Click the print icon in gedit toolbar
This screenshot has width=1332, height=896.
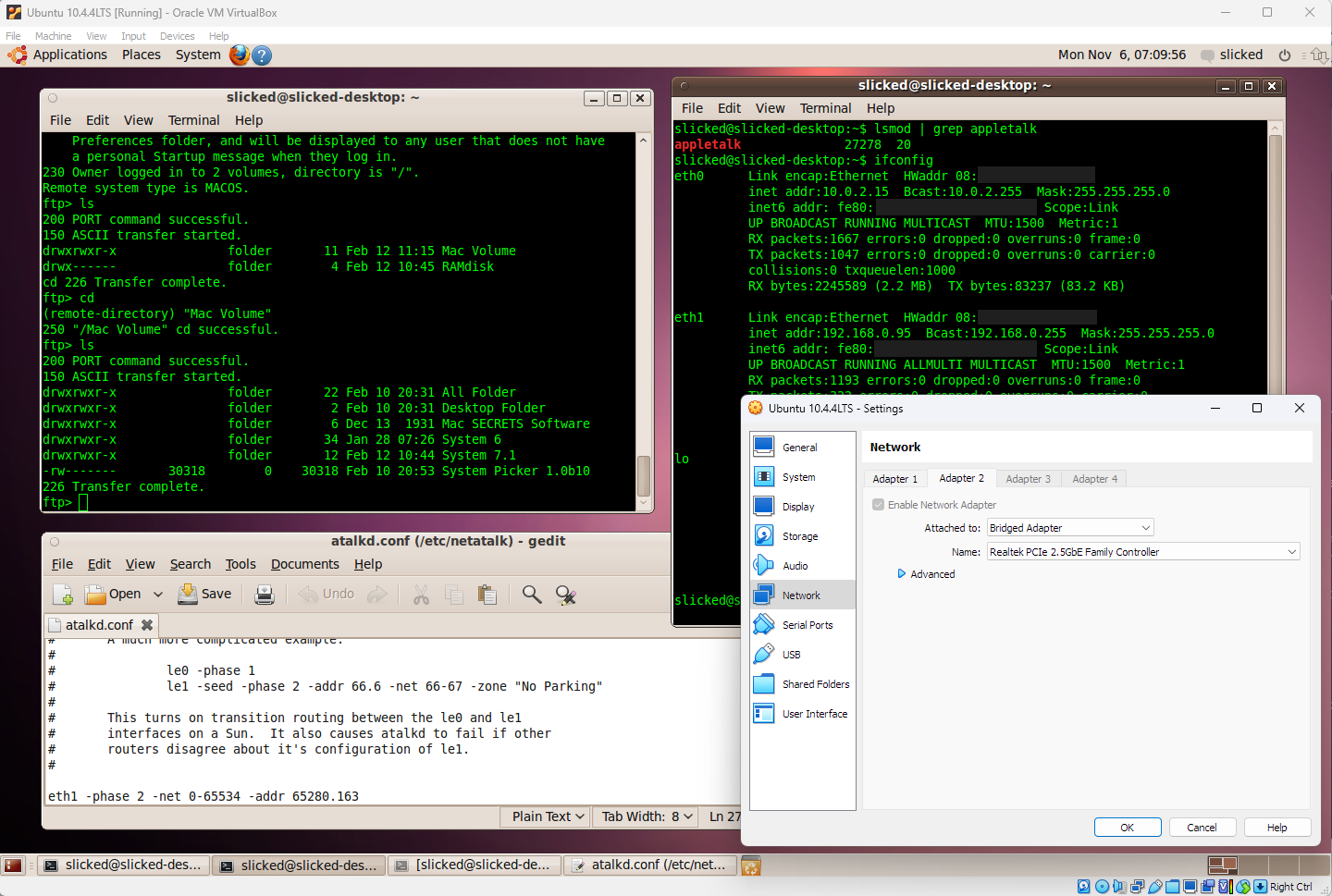265,595
